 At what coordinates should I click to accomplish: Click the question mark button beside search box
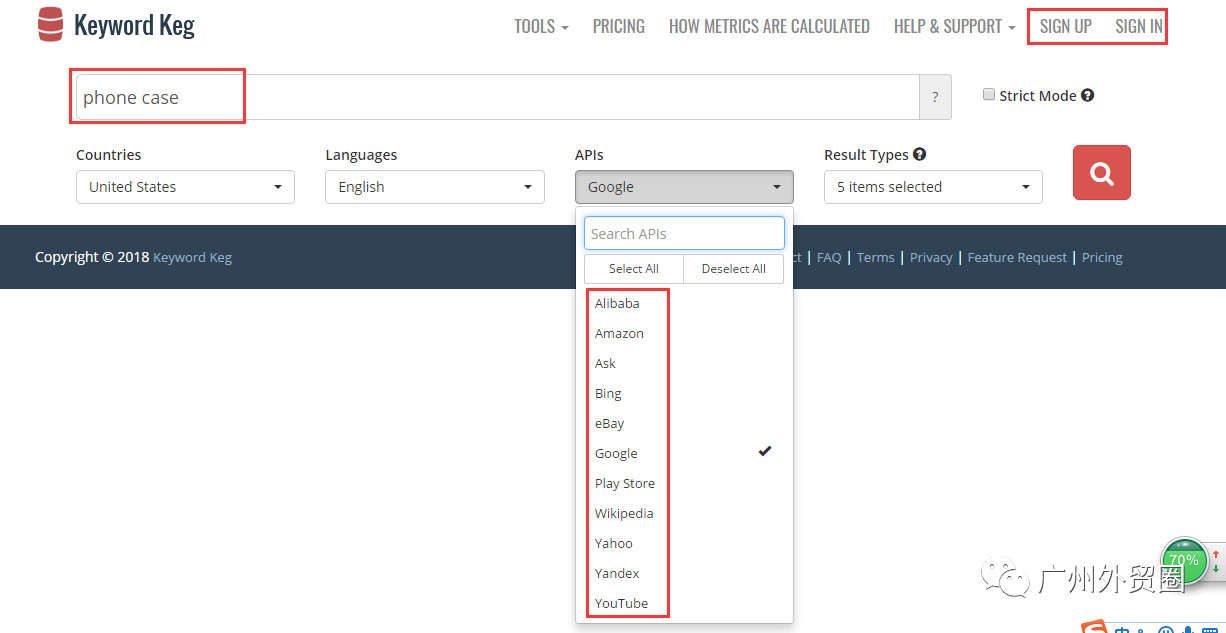click(x=935, y=97)
